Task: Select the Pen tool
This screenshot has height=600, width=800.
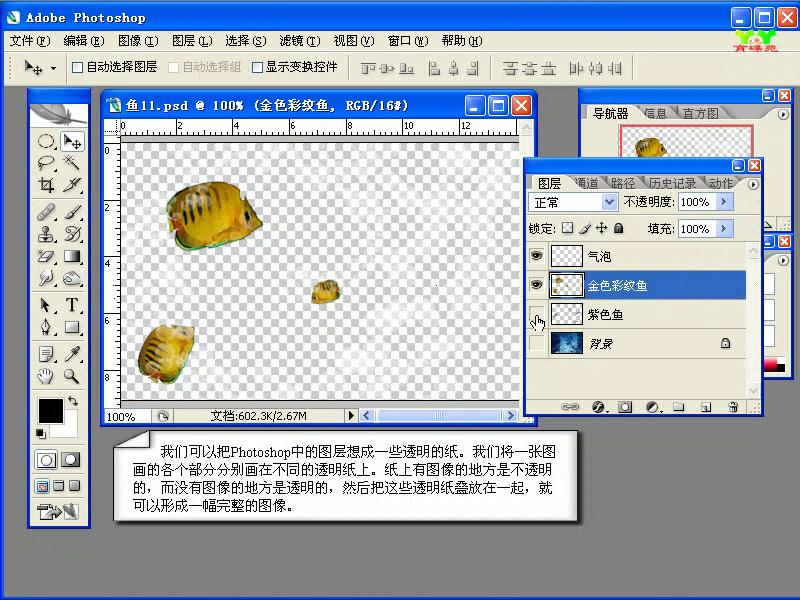Action: pyautogui.click(x=46, y=327)
